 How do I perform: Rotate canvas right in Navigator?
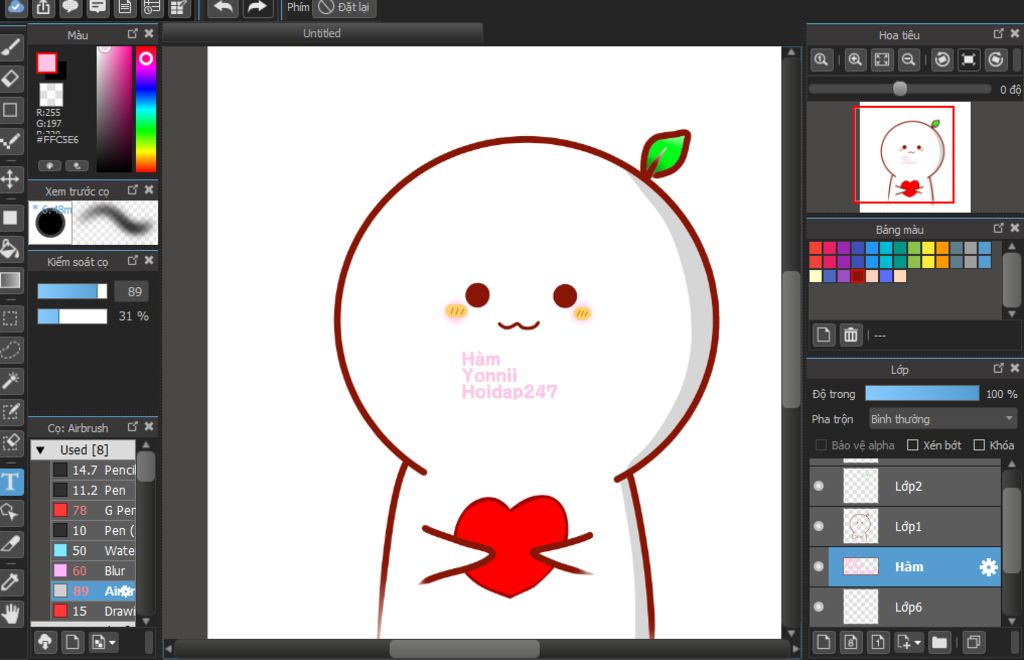tap(996, 60)
